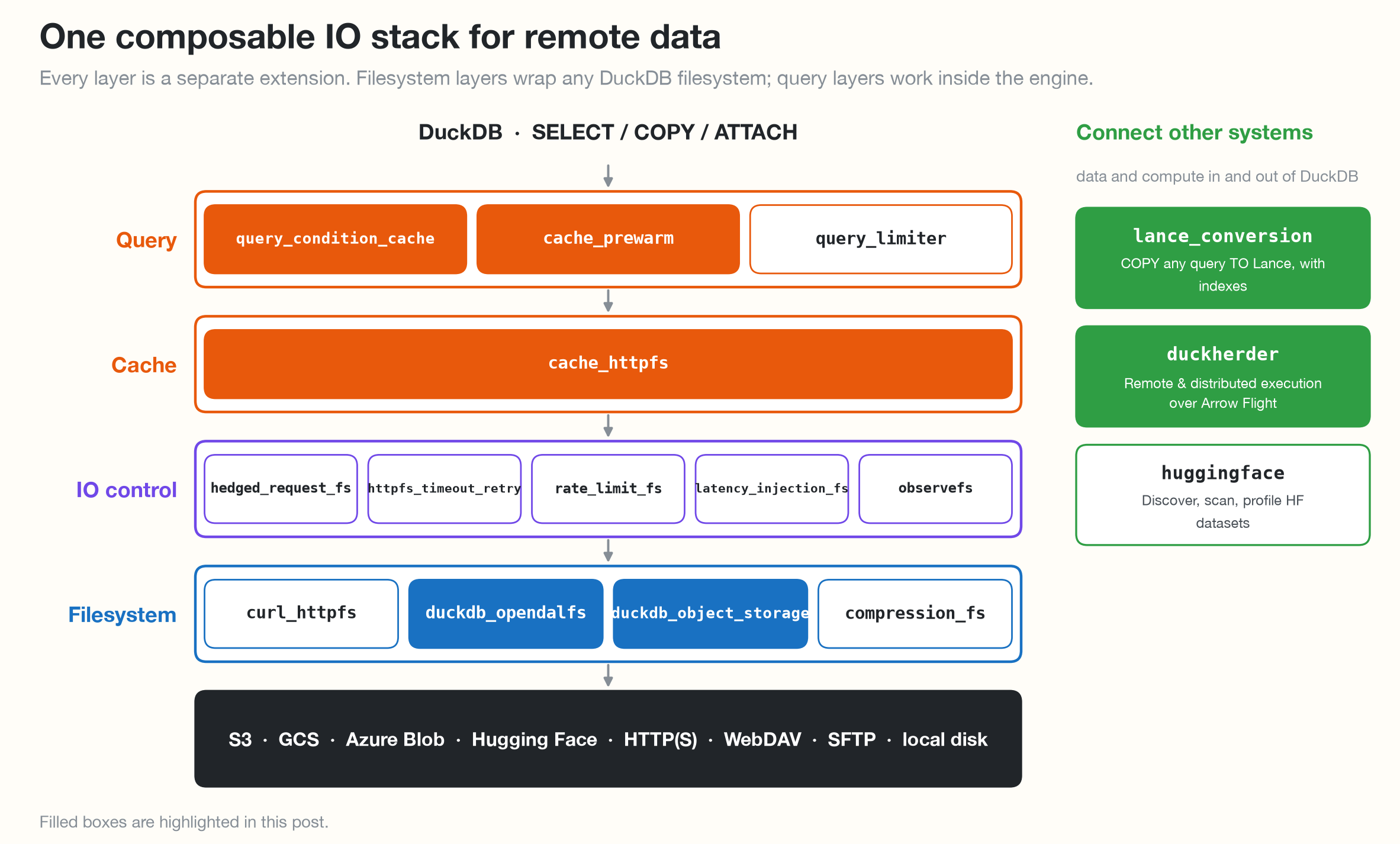Select the cache_prewarm box

608,239
